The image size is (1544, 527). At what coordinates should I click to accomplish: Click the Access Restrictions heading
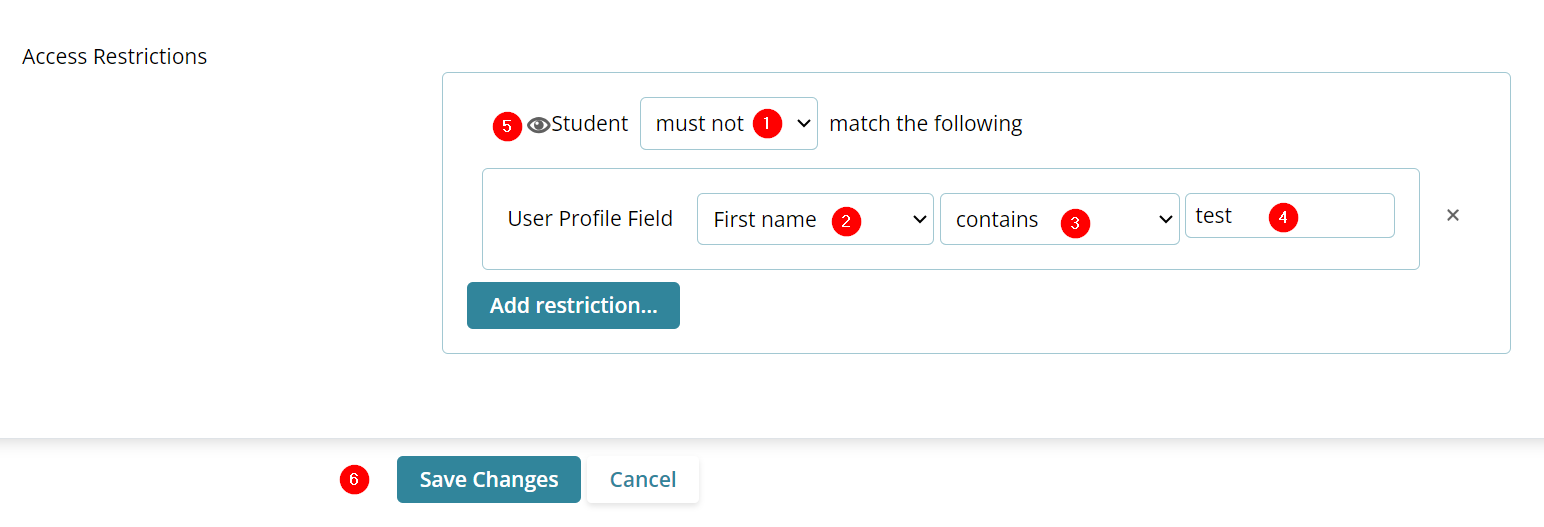114,57
